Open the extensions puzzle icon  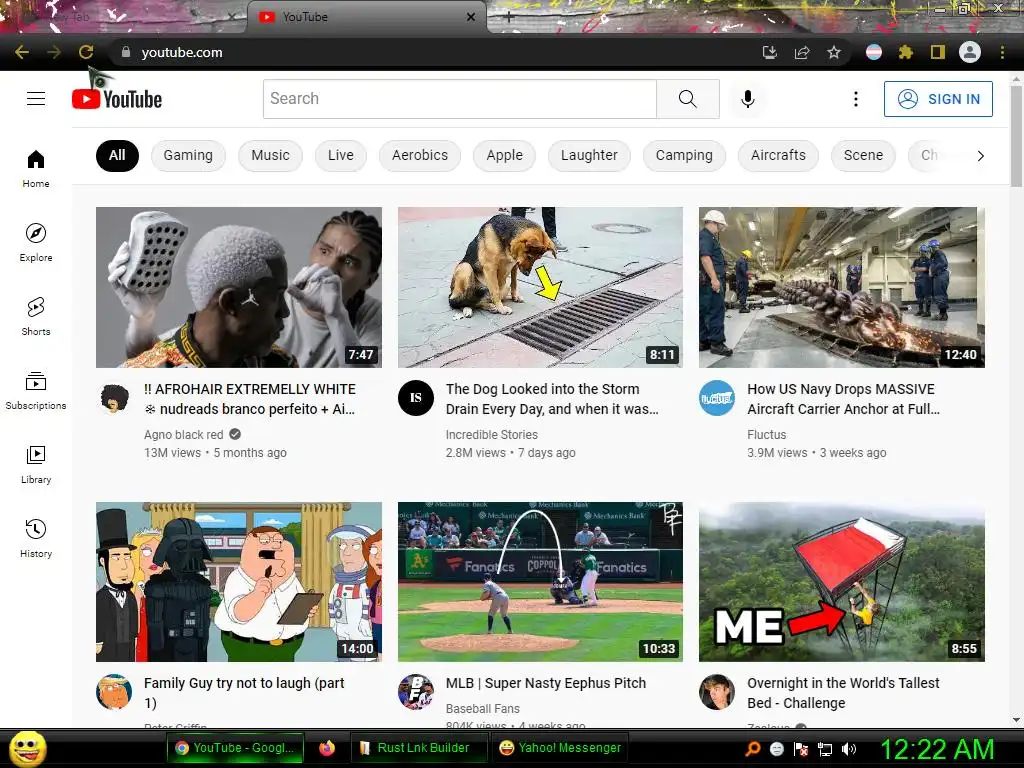[x=905, y=52]
